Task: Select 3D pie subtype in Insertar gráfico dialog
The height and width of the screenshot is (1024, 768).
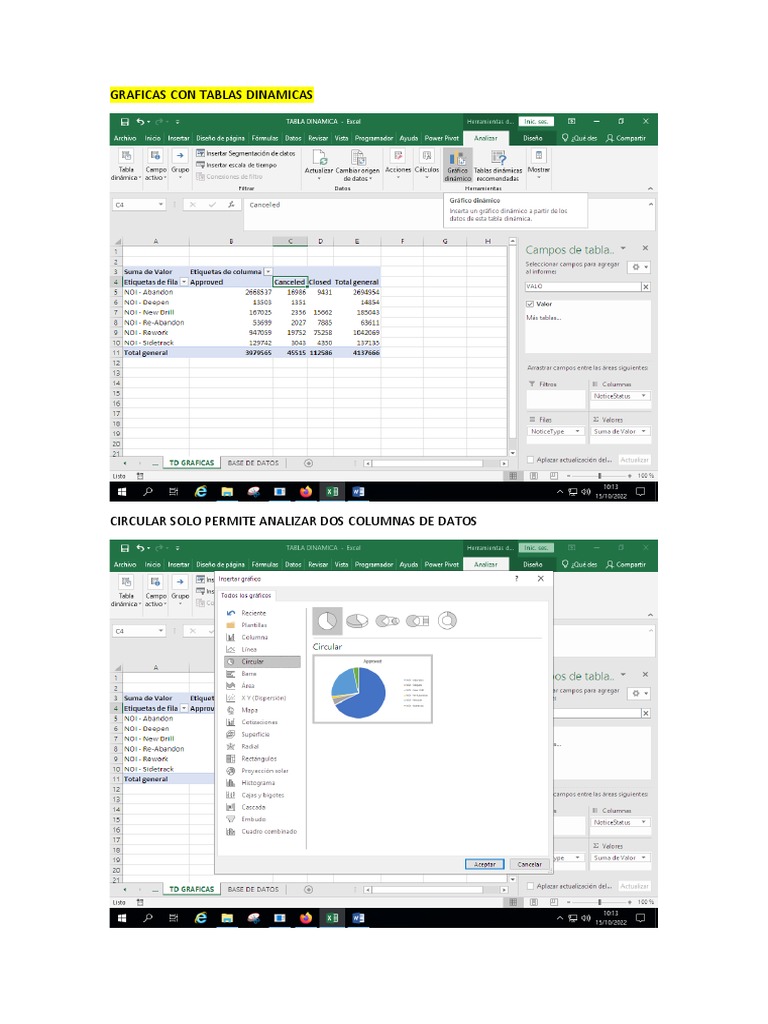Action: [357, 621]
